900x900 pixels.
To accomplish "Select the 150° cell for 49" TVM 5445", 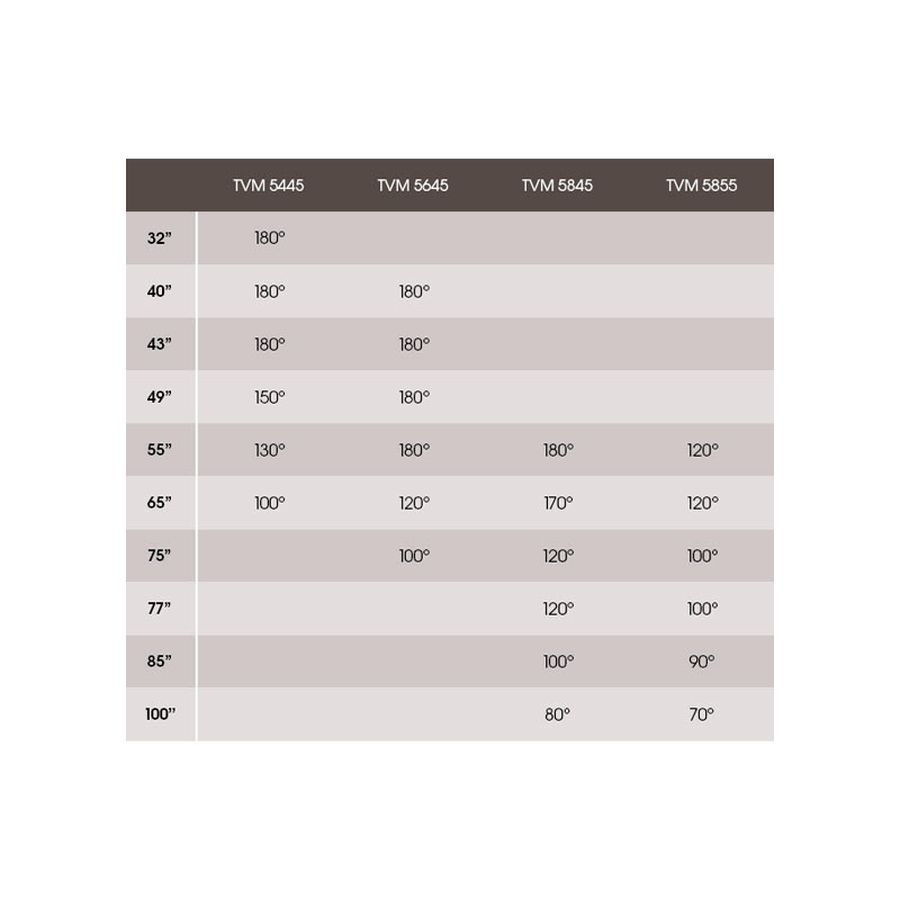I will click(270, 397).
